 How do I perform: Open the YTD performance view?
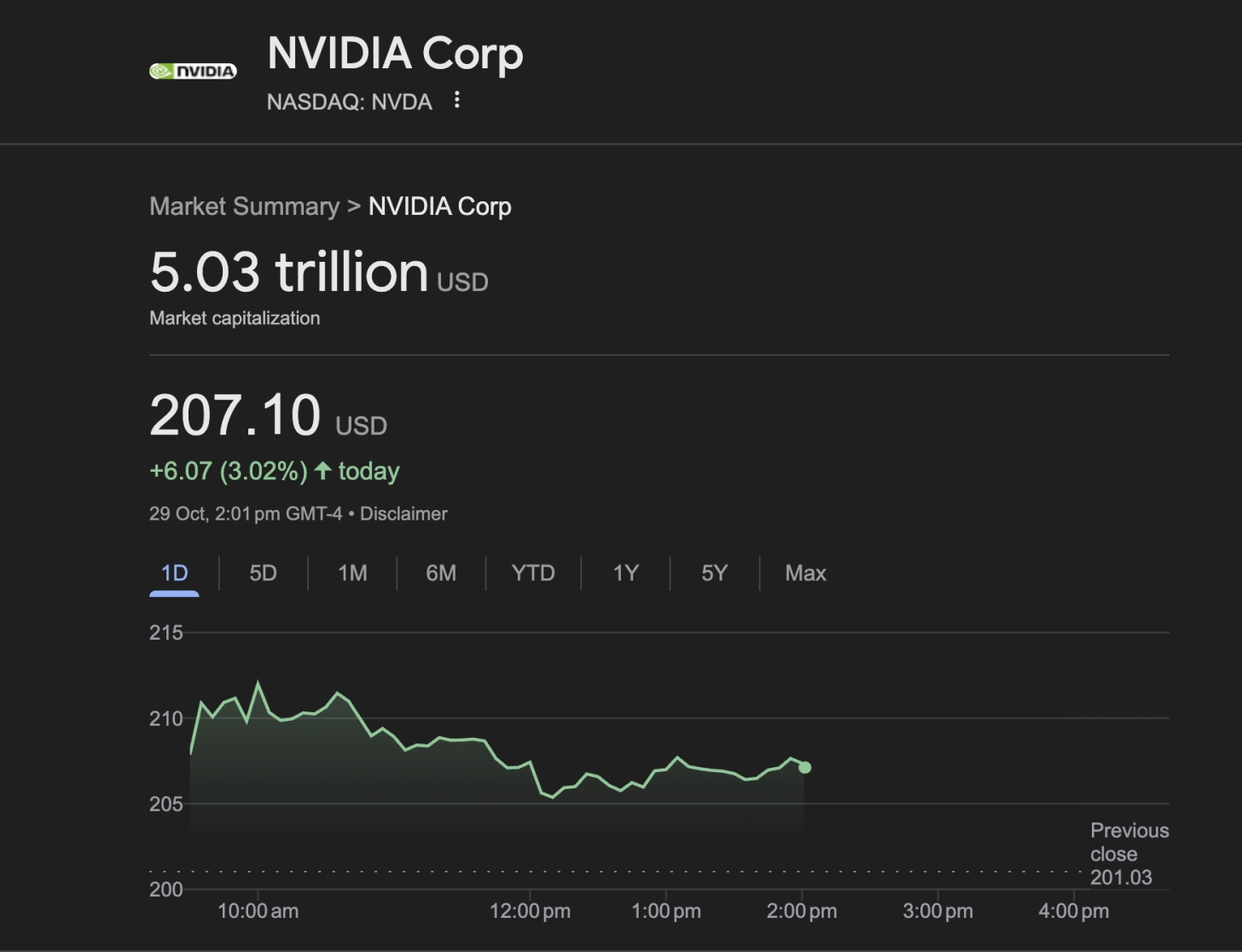[x=533, y=572]
